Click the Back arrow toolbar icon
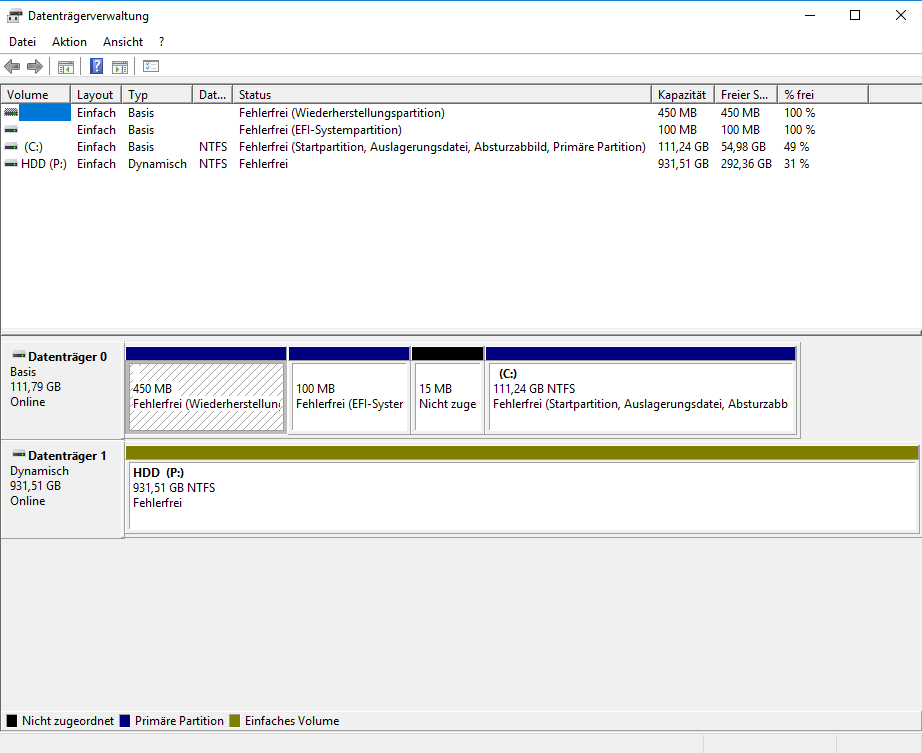The image size is (922, 753). click(12, 66)
